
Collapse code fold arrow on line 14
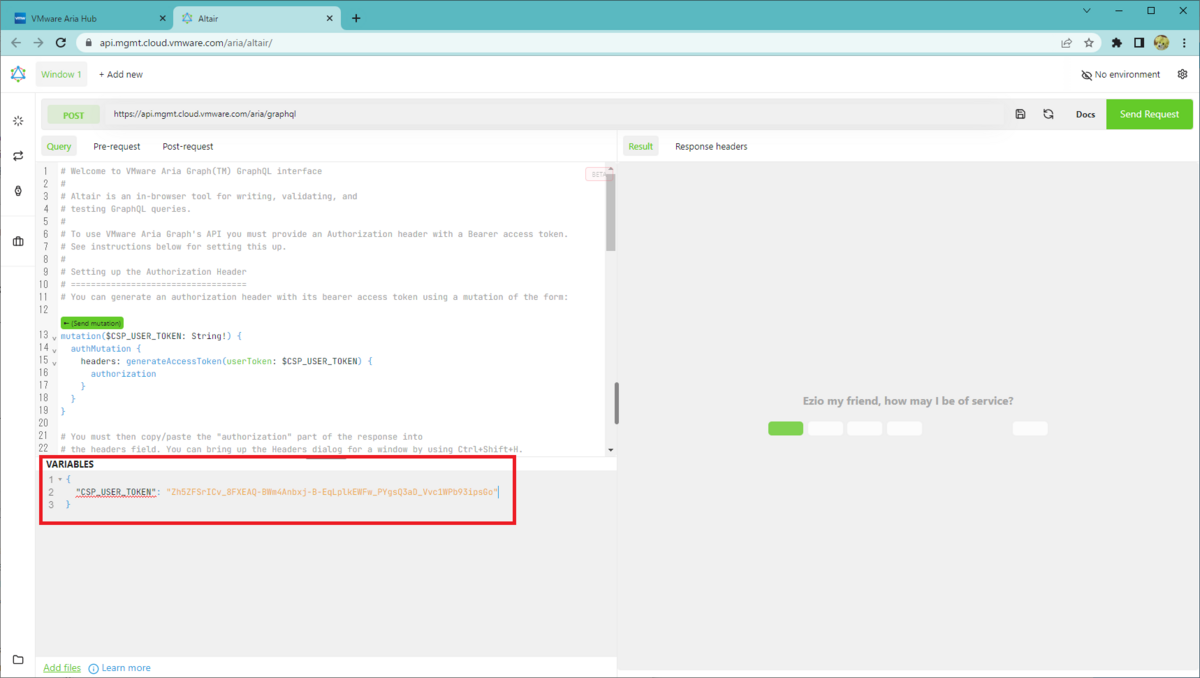click(54, 350)
